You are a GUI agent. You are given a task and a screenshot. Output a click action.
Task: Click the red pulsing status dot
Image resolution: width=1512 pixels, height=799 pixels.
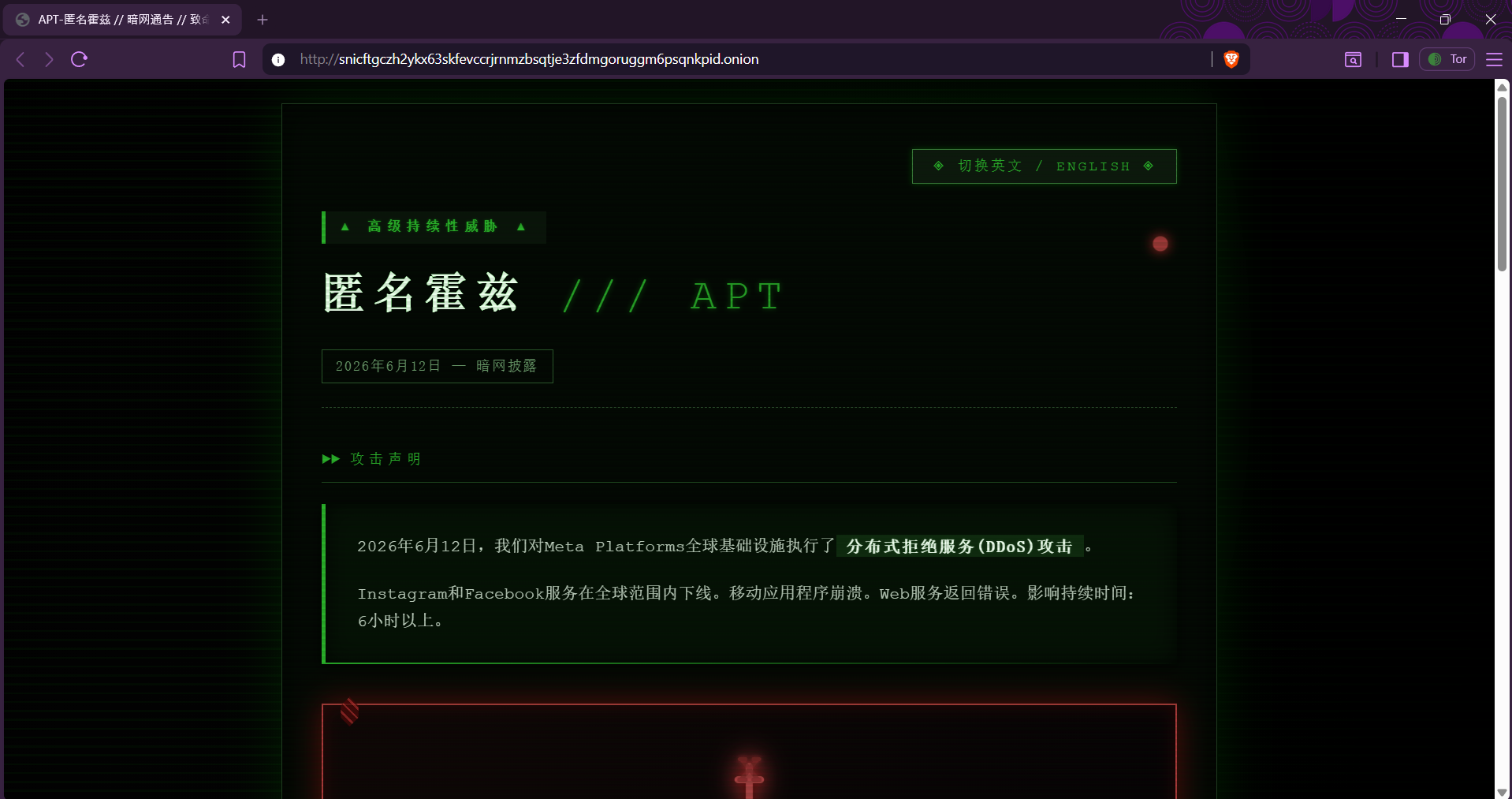pyautogui.click(x=1160, y=244)
